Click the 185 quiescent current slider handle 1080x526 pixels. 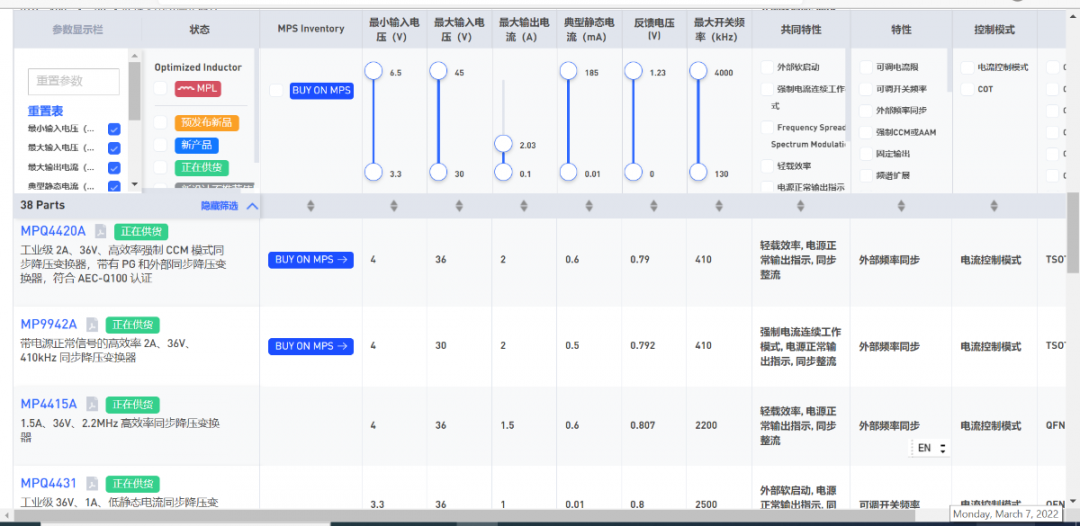568,71
